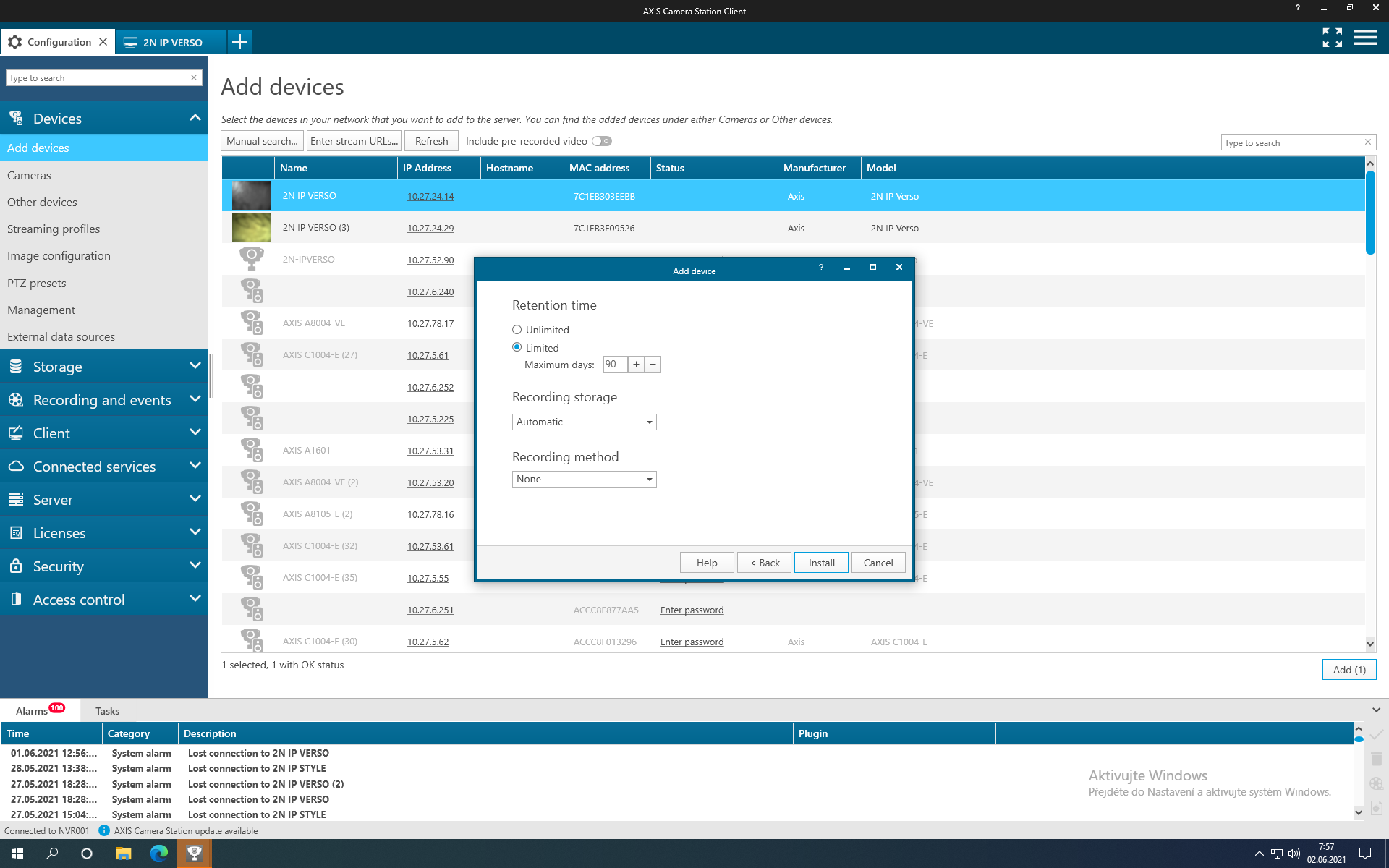Switch to the 2N IP VERSO tab

[x=172, y=42]
